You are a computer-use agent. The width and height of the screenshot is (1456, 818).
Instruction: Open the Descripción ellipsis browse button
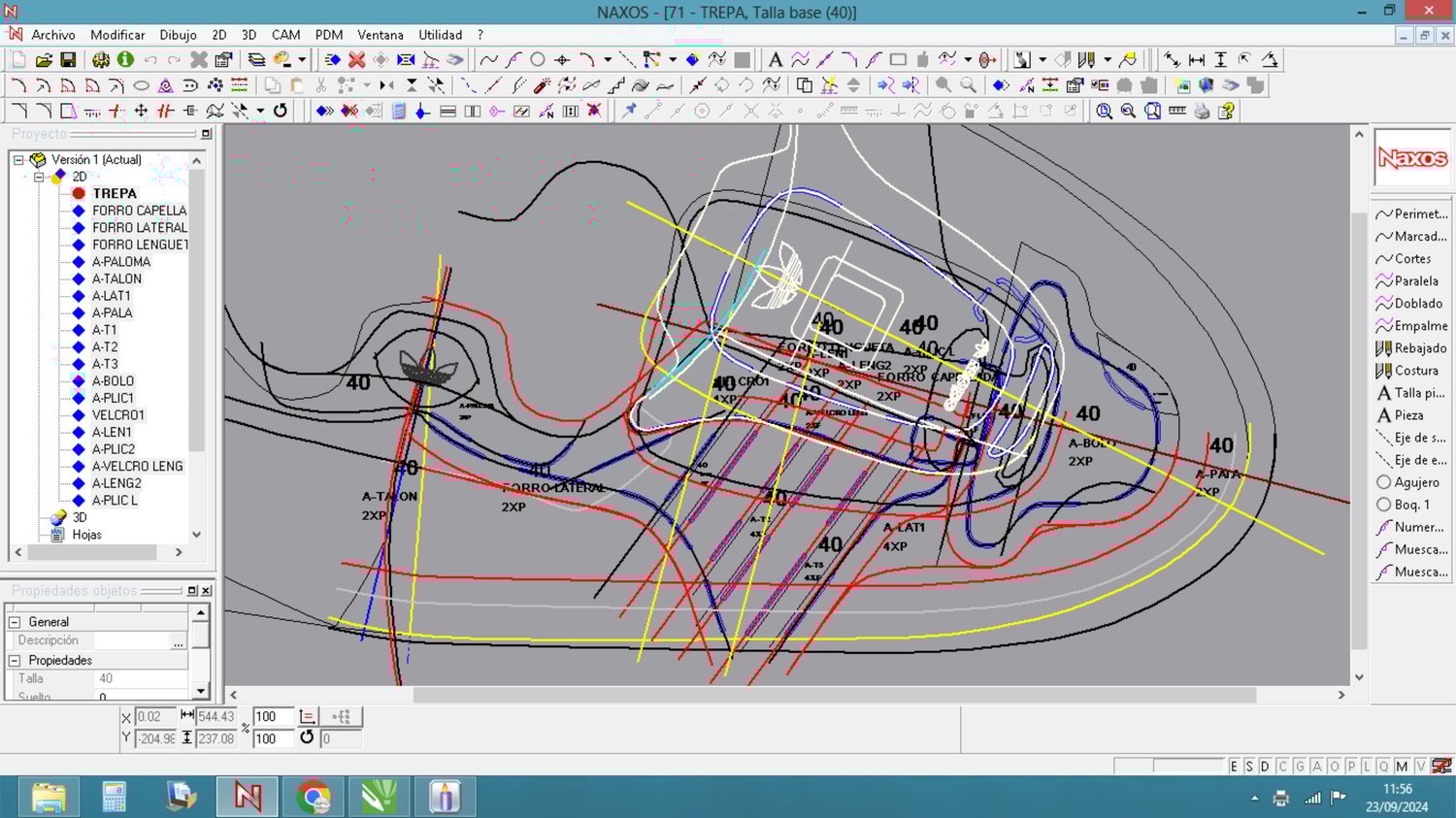pyautogui.click(x=179, y=640)
